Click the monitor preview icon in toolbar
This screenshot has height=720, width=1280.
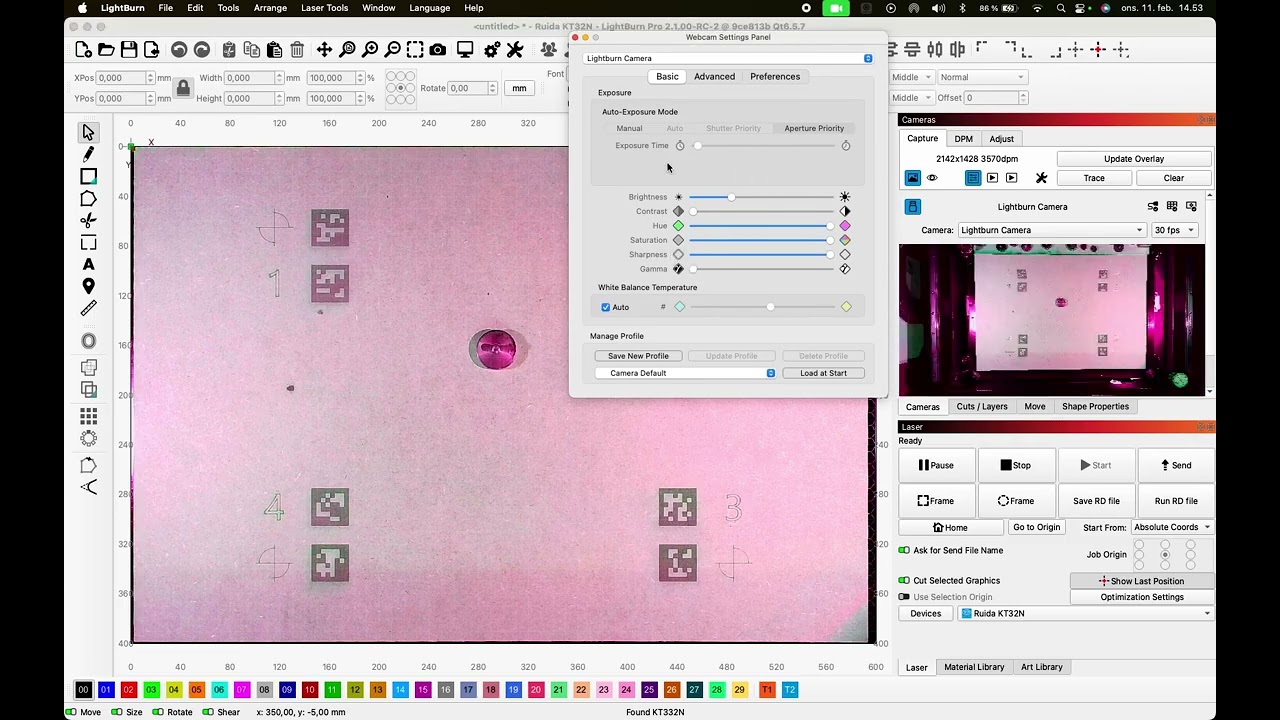tap(465, 50)
